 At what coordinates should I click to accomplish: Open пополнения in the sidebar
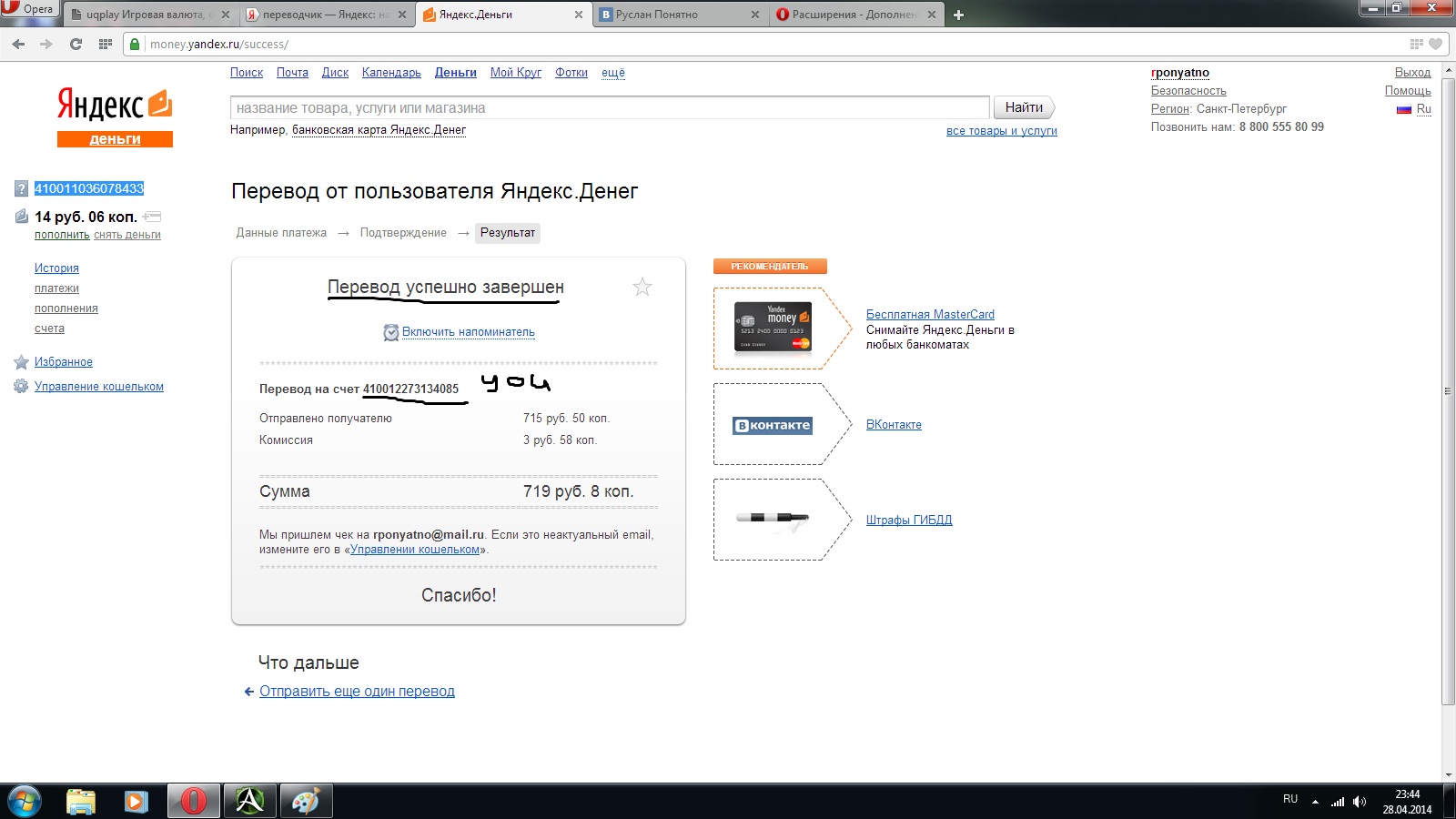point(66,308)
